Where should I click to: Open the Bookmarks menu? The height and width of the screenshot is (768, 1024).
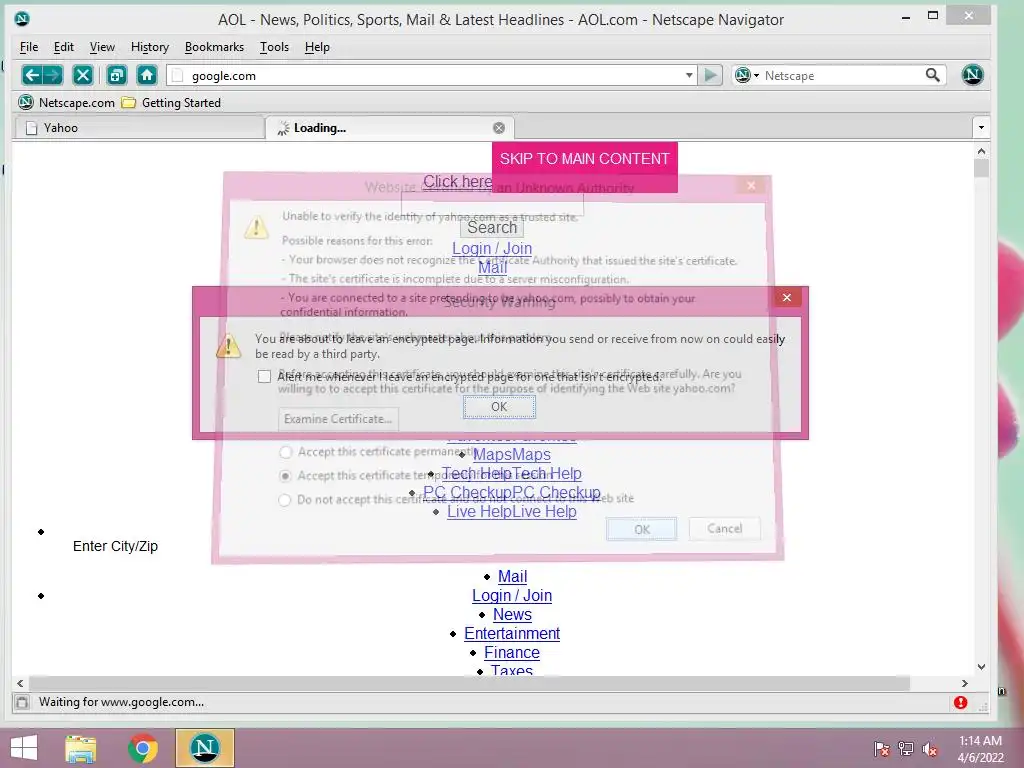pos(214,47)
